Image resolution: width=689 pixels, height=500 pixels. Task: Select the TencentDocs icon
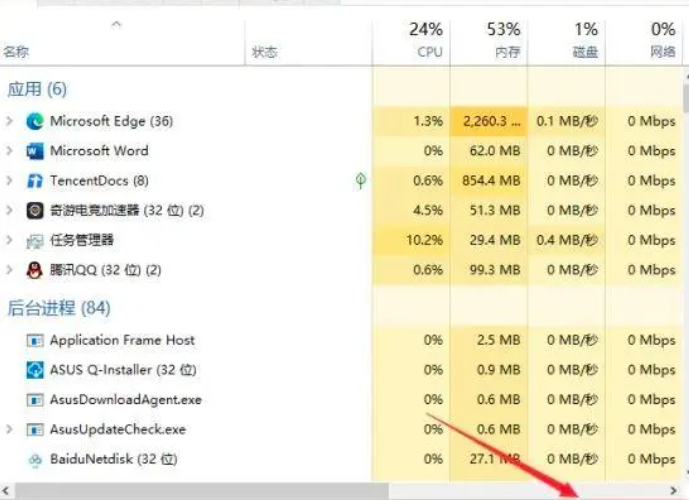click(x=35, y=181)
